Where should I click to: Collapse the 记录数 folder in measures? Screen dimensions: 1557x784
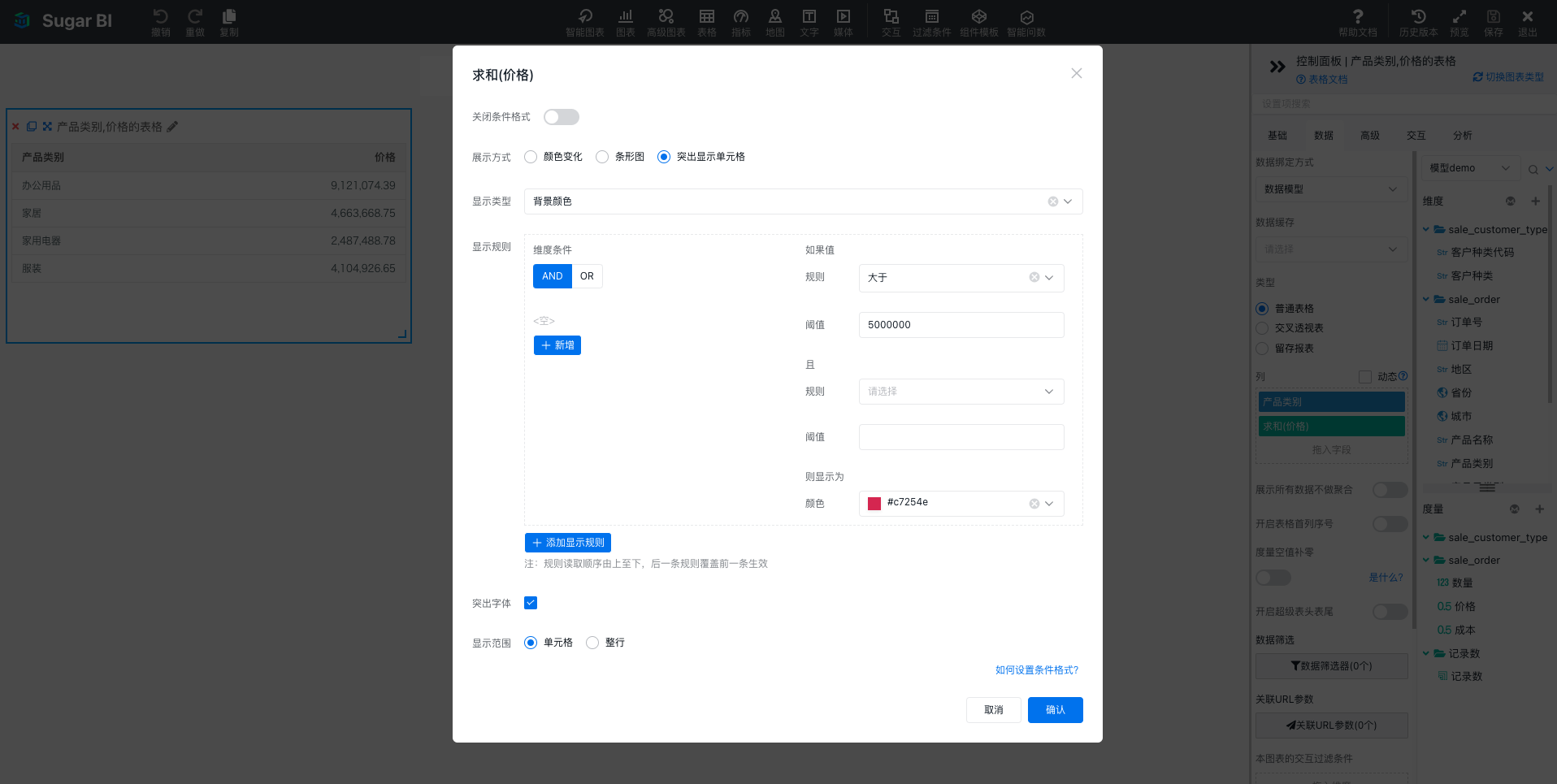tap(1426, 653)
